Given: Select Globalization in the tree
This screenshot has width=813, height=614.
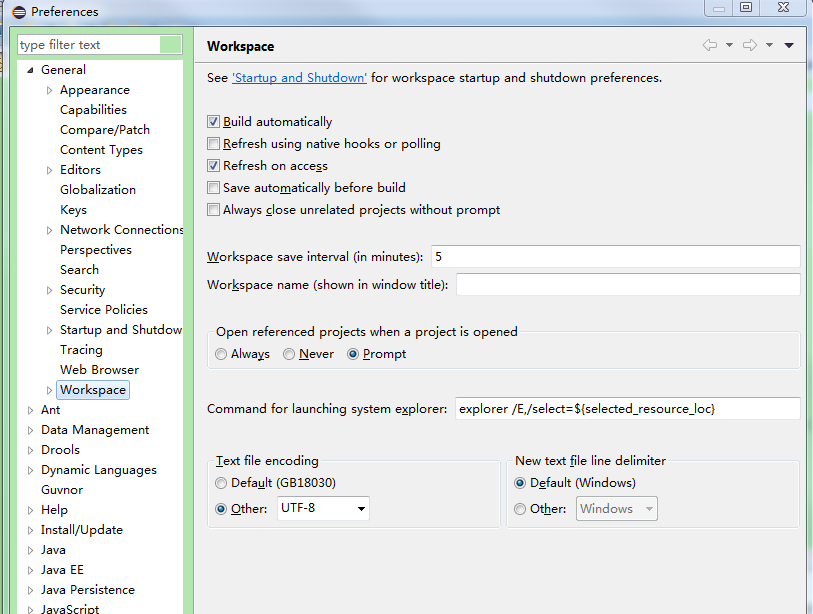Looking at the screenshot, I should click(98, 190).
